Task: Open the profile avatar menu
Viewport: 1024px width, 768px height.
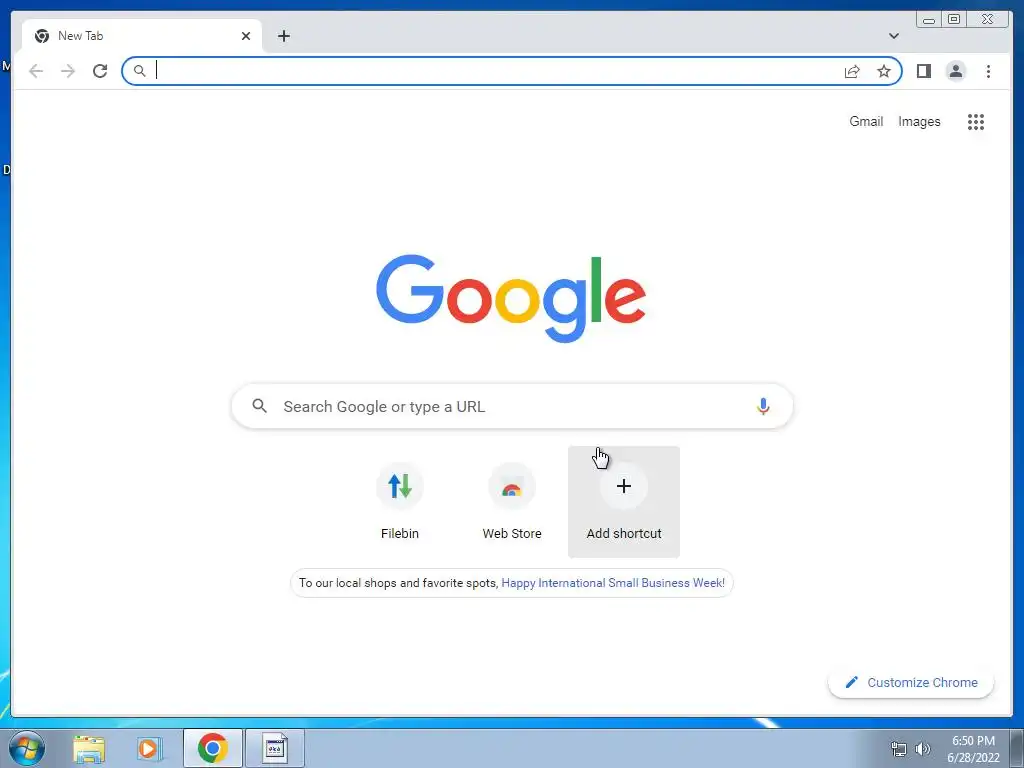Action: pyautogui.click(x=955, y=71)
